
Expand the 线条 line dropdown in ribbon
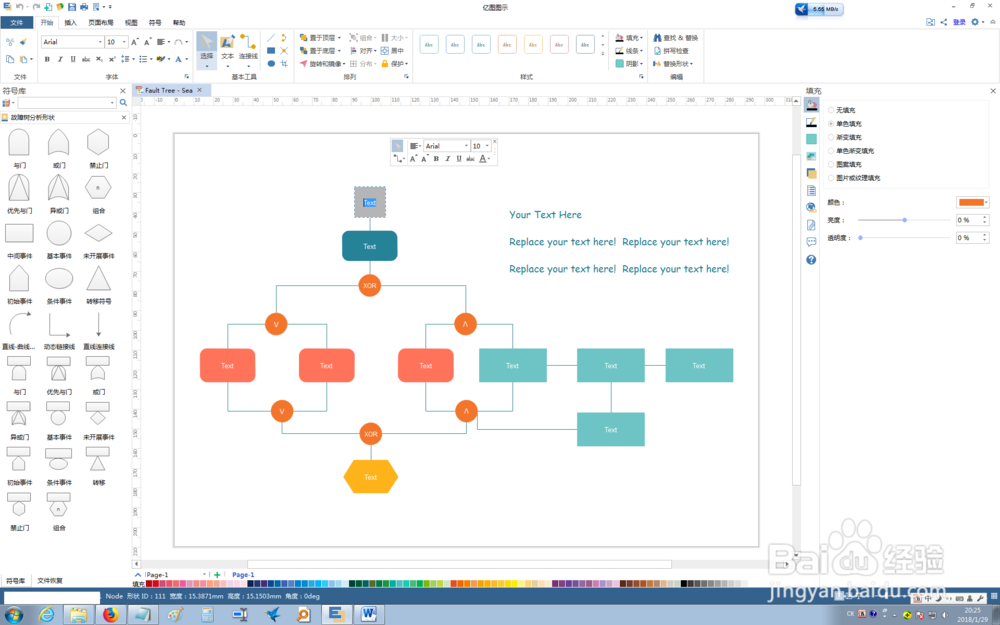coord(641,51)
